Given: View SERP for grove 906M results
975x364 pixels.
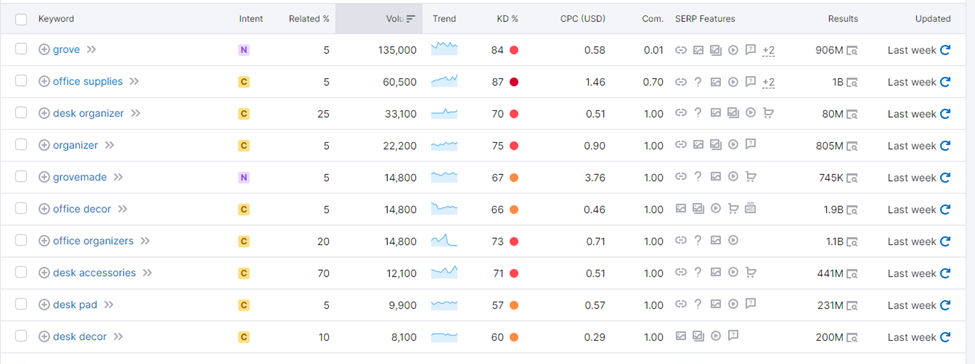Looking at the screenshot, I should (x=852, y=50).
